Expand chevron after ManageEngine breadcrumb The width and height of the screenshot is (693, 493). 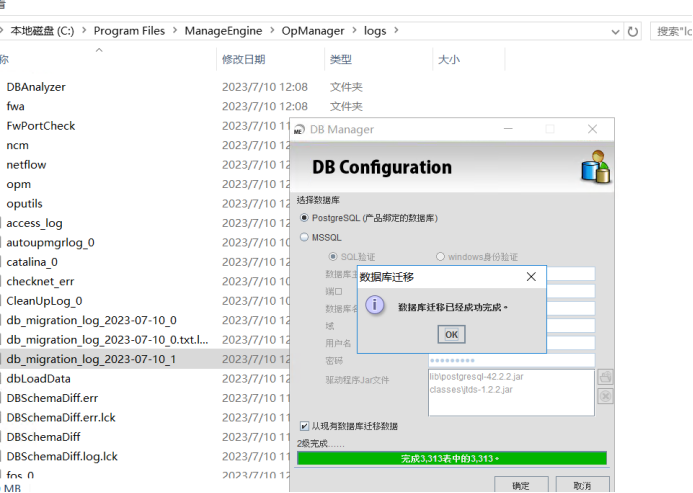(272, 30)
